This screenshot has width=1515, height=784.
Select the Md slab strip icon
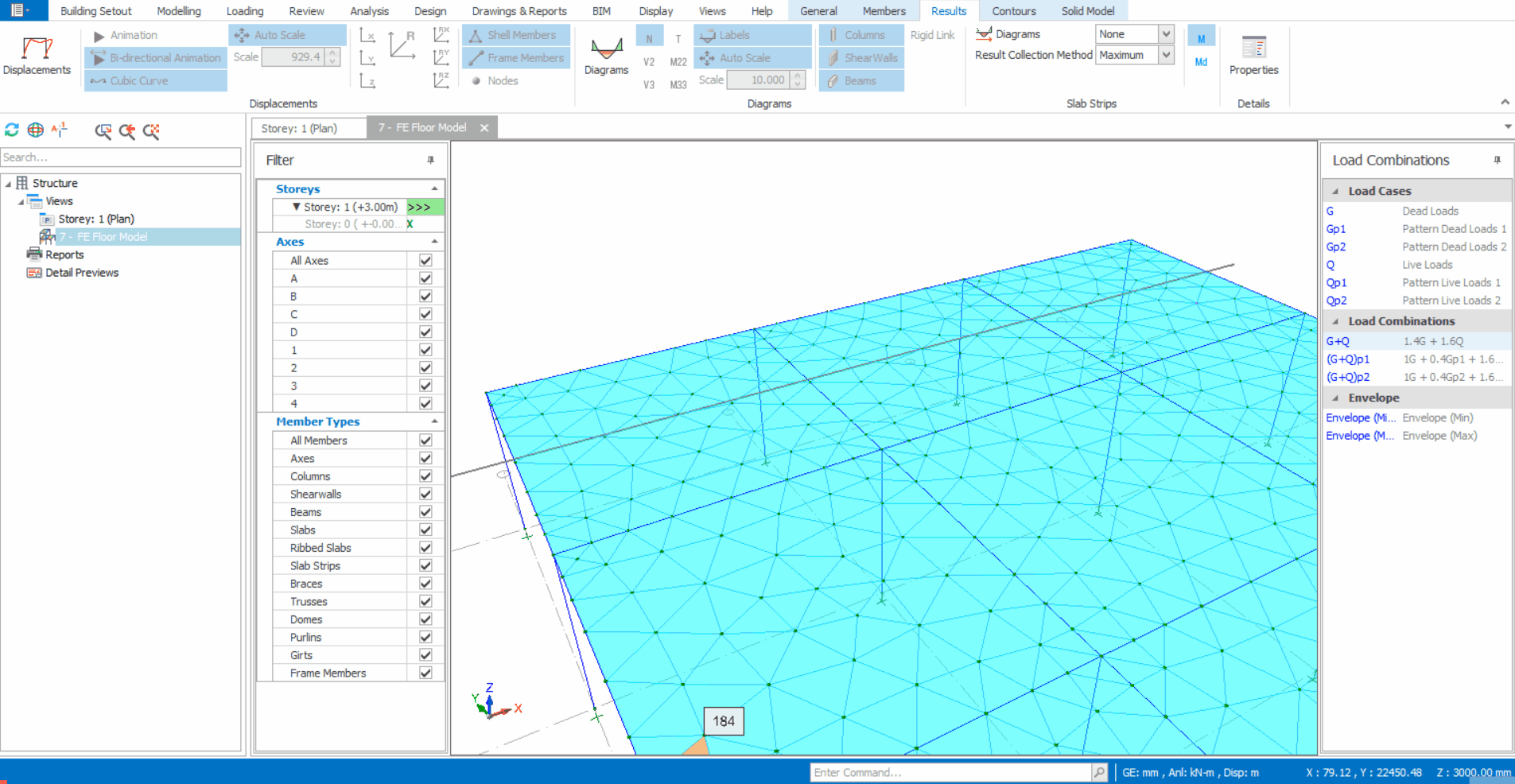tap(1201, 62)
